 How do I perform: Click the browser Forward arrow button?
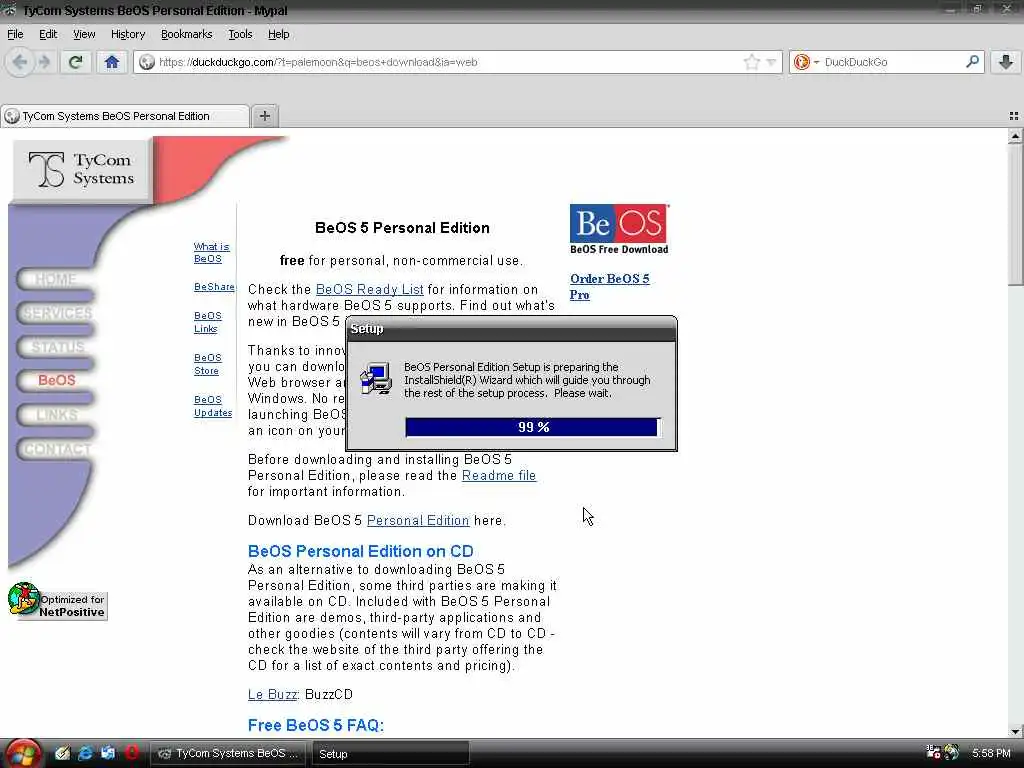pyautogui.click(x=44, y=62)
